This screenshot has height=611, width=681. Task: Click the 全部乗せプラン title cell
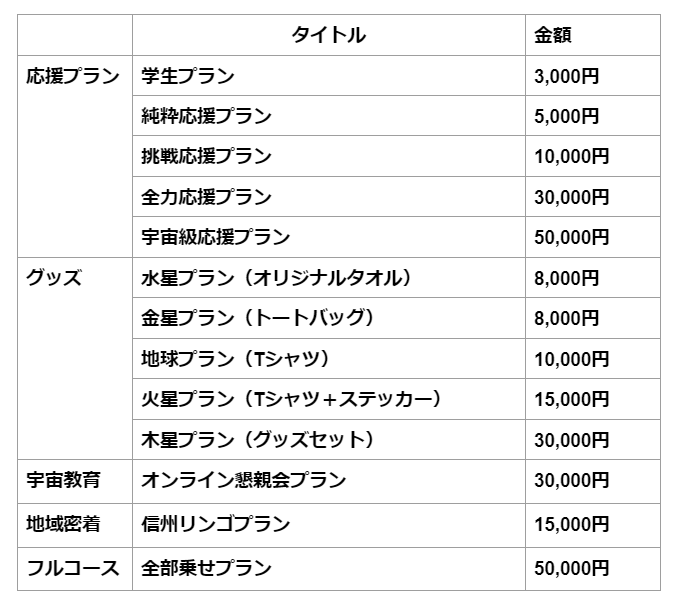(x=207, y=568)
